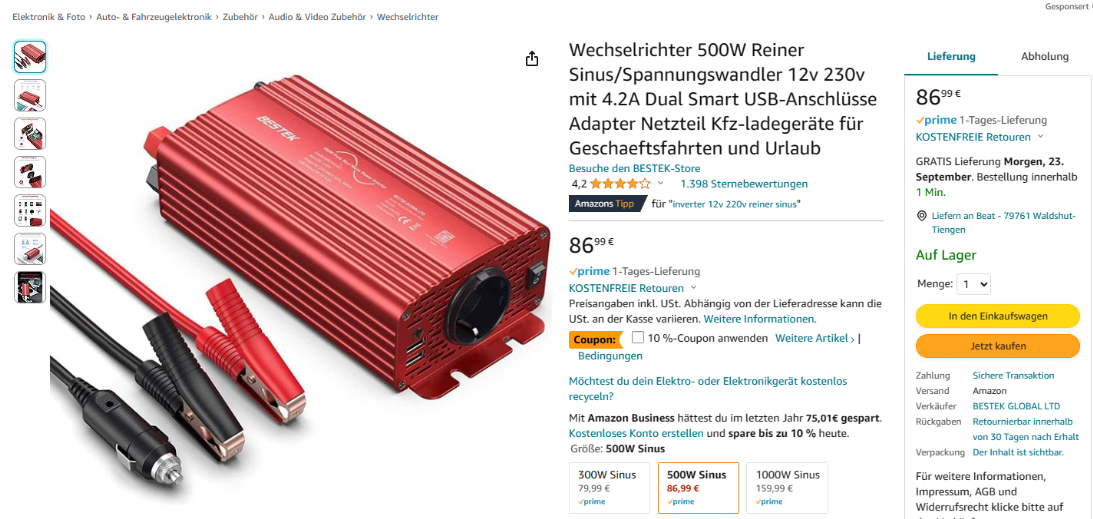The height and width of the screenshot is (519, 1093).
Task: Switch to the Abholung tab
Action: pyautogui.click(x=1044, y=56)
